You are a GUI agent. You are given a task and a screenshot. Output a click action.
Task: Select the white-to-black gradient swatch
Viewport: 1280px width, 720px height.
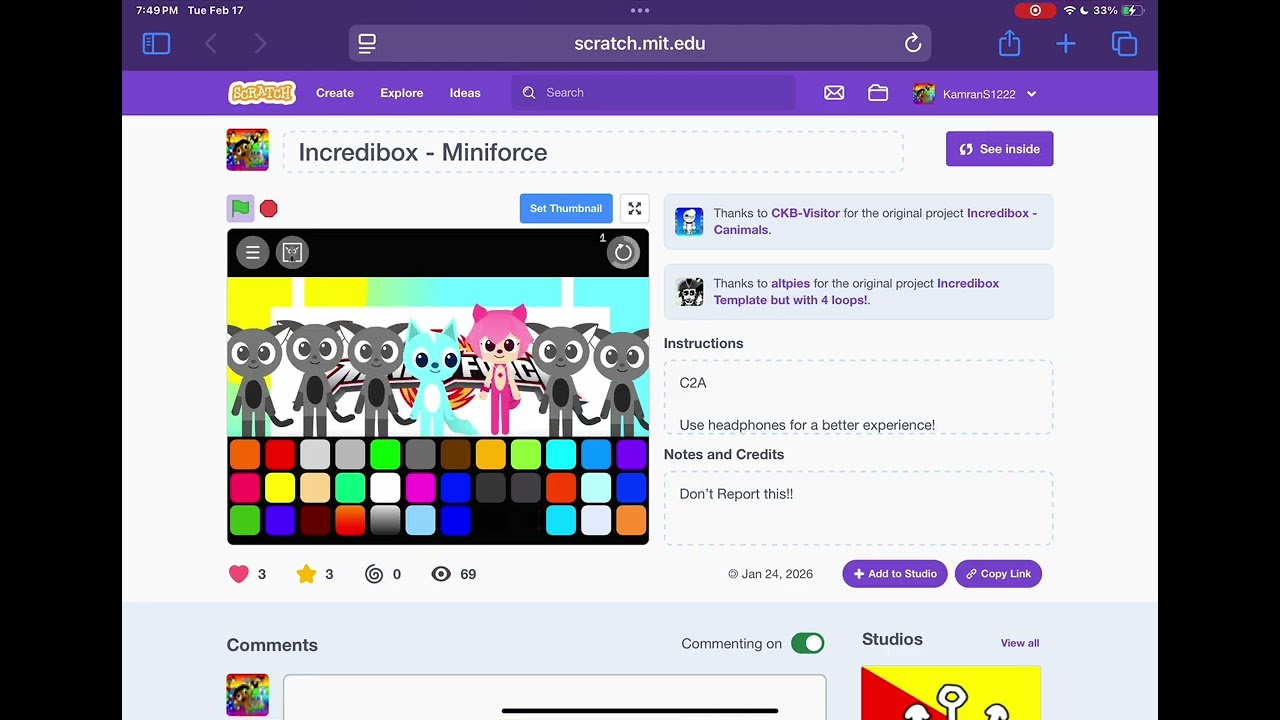click(385, 521)
